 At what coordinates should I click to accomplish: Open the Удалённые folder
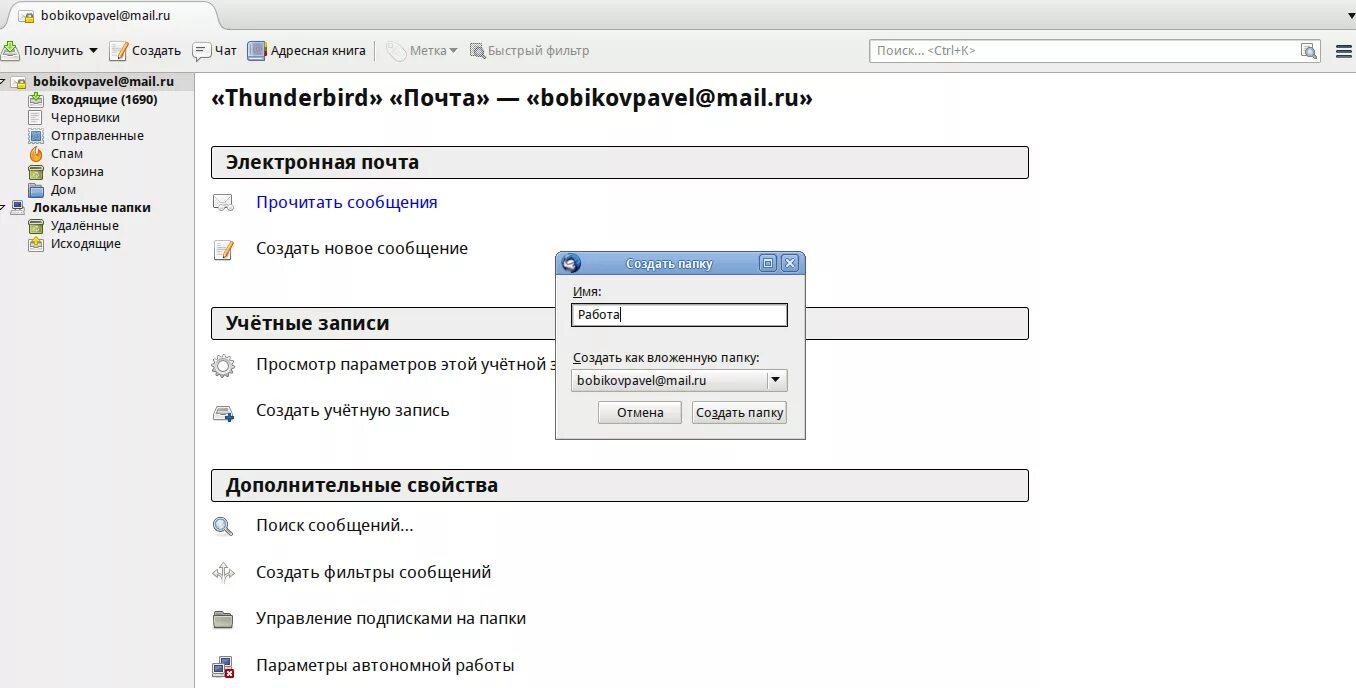85,226
